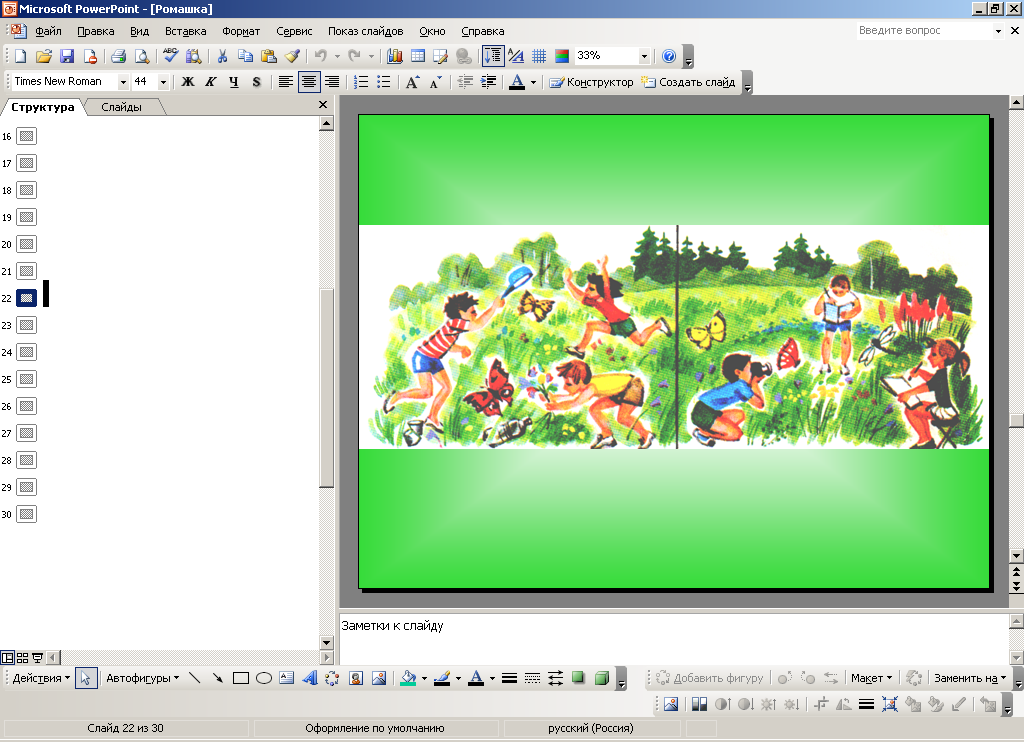
Task: Activate Format Painter brush
Action: point(292,56)
